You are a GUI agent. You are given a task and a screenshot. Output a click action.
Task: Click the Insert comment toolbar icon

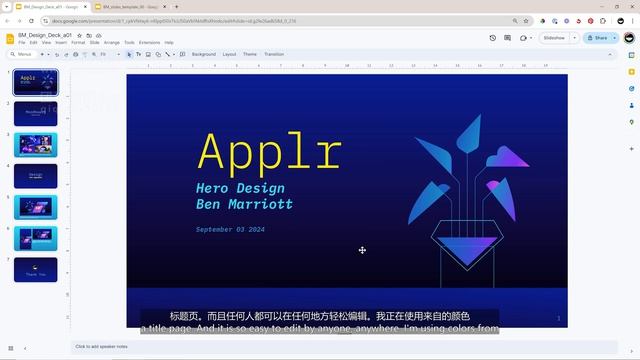[182, 54]
